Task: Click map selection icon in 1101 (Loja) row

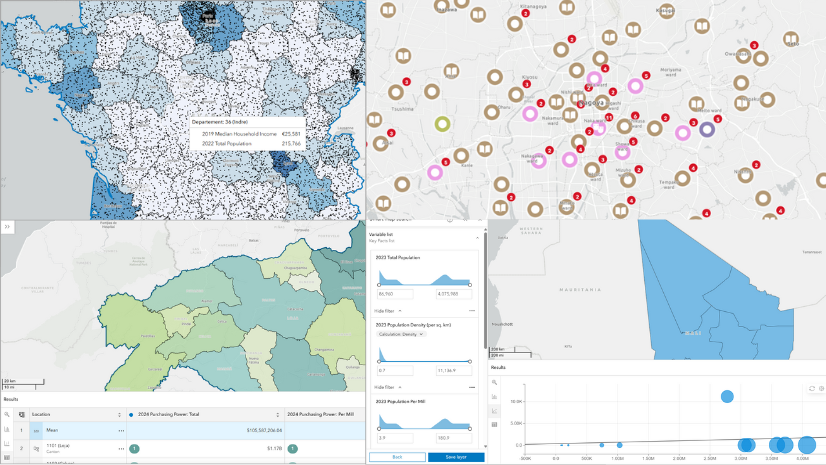Action: pyautogui.click(x=36, y=449)
